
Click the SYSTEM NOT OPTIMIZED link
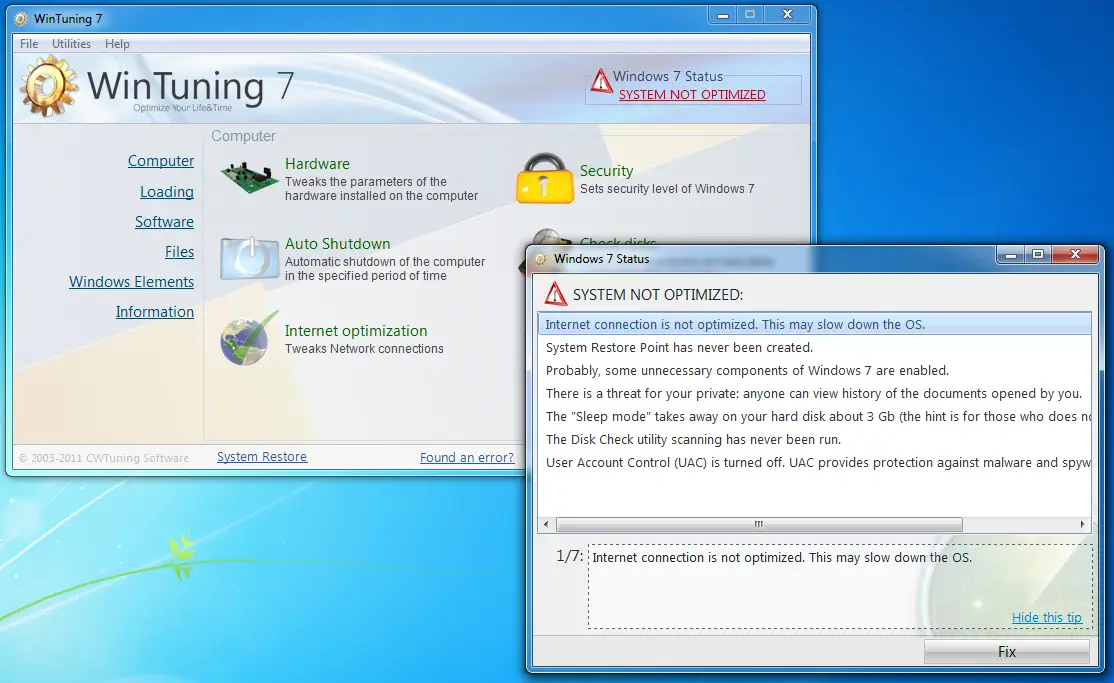point(692,95)
